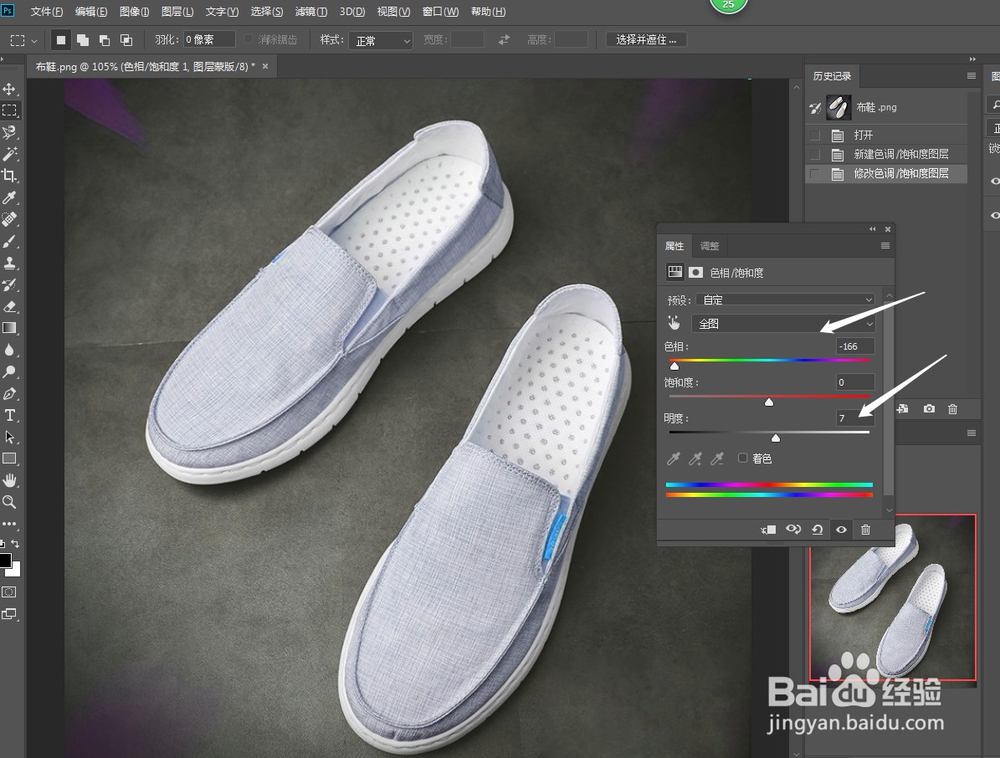Select the Eraser tool
This screenshot has width=1000, height=758.
point(10,306)
